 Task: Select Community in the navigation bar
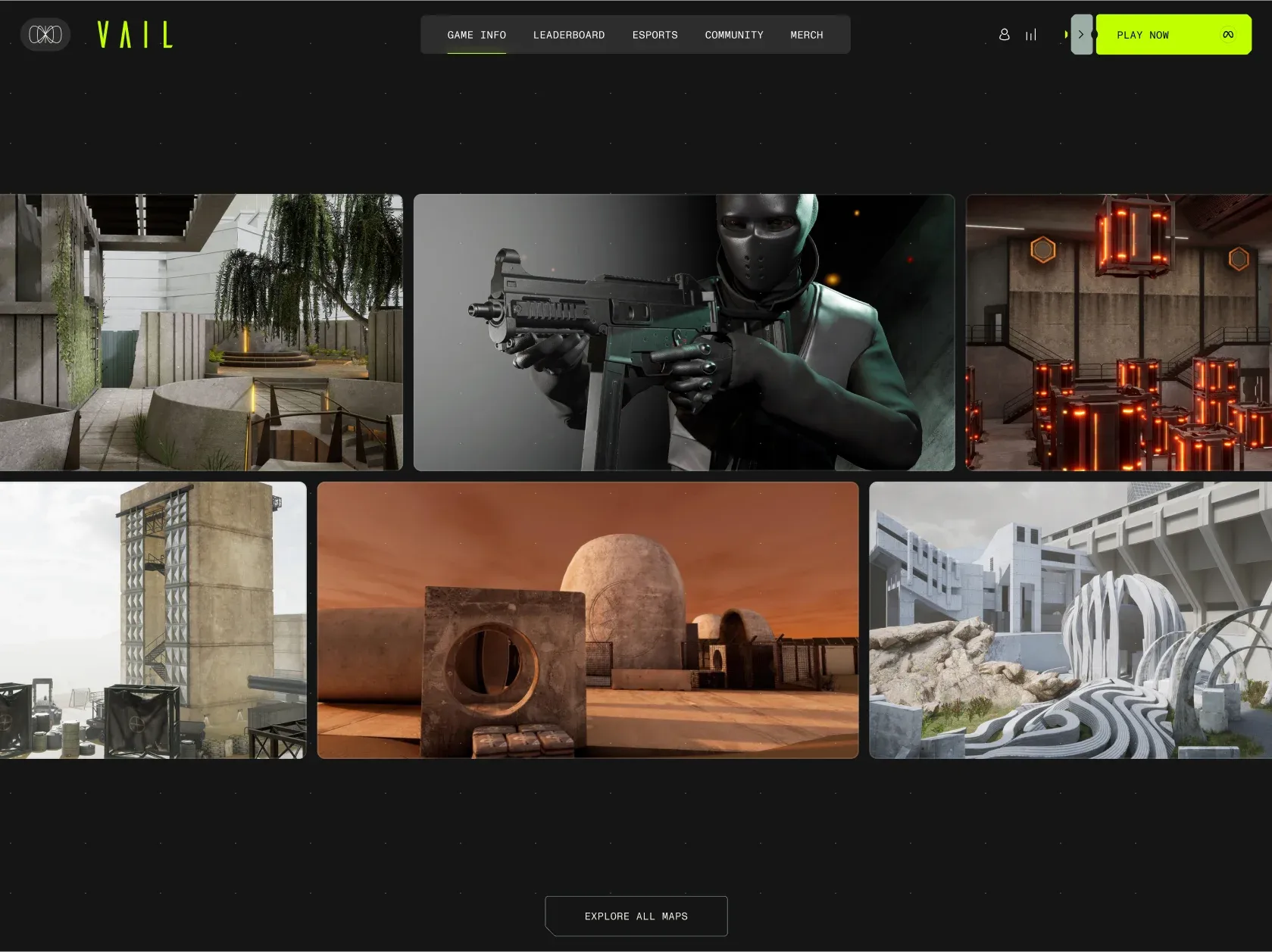(733, 35)
